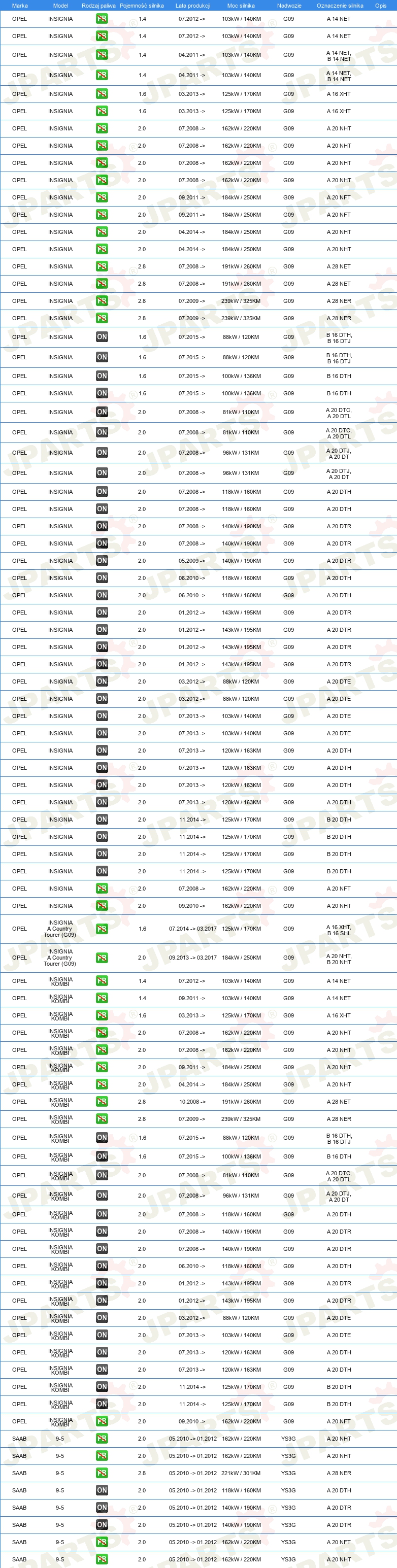Click the petrol icon in the Country Tourer 2.0 row
The width and height of the screenshot is (397, 1568).
[102, 958]
